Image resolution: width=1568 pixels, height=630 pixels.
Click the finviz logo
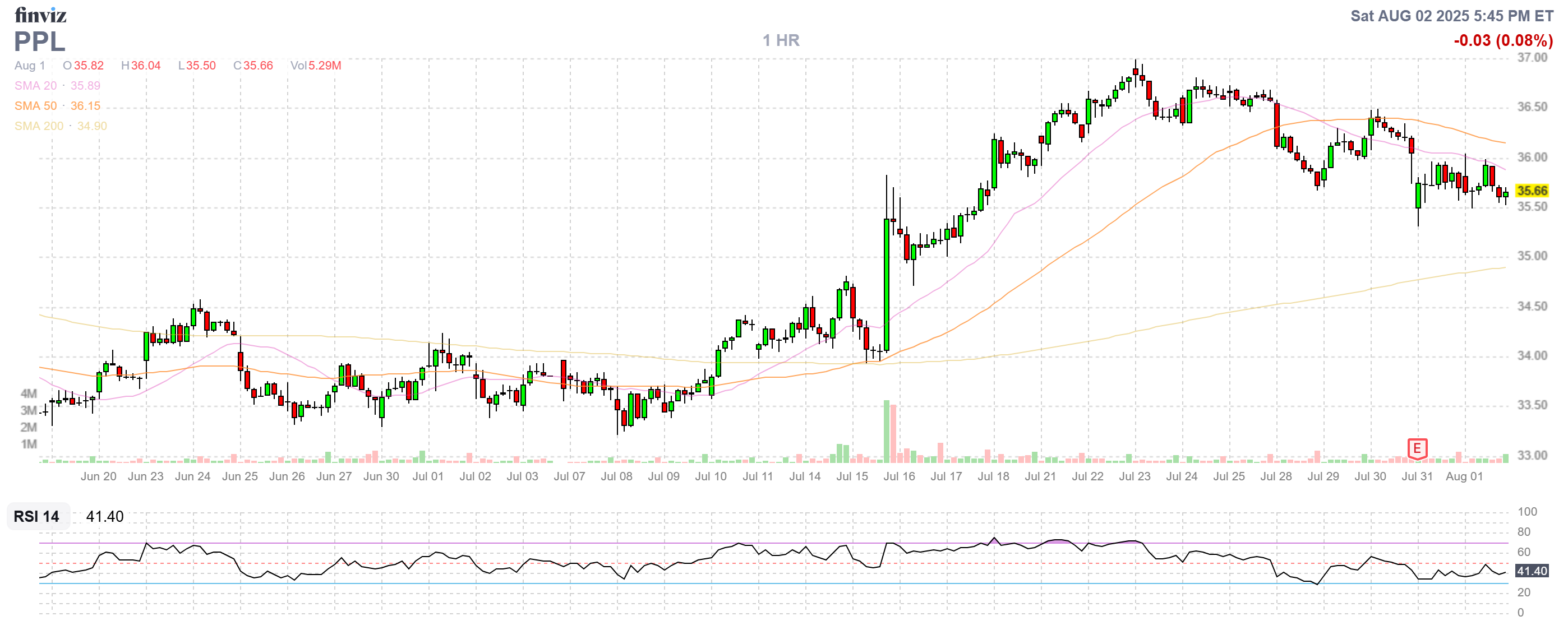40,15
